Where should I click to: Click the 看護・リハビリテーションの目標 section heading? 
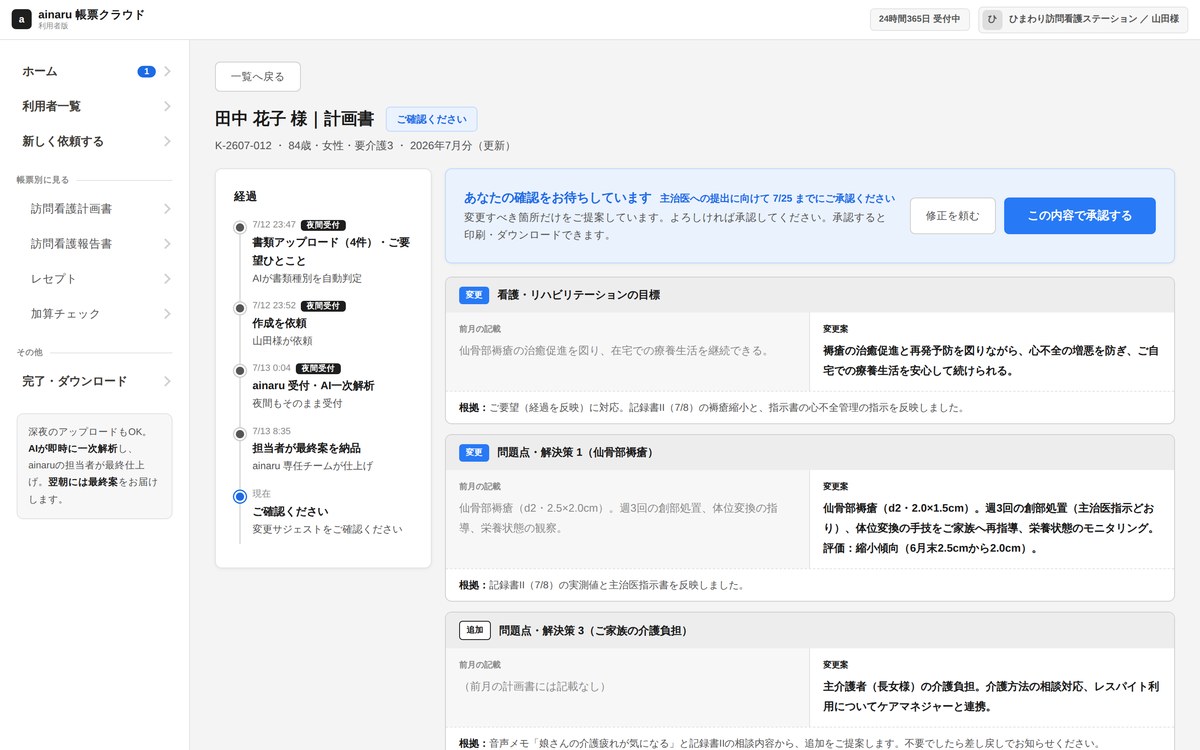coord(578,295)
